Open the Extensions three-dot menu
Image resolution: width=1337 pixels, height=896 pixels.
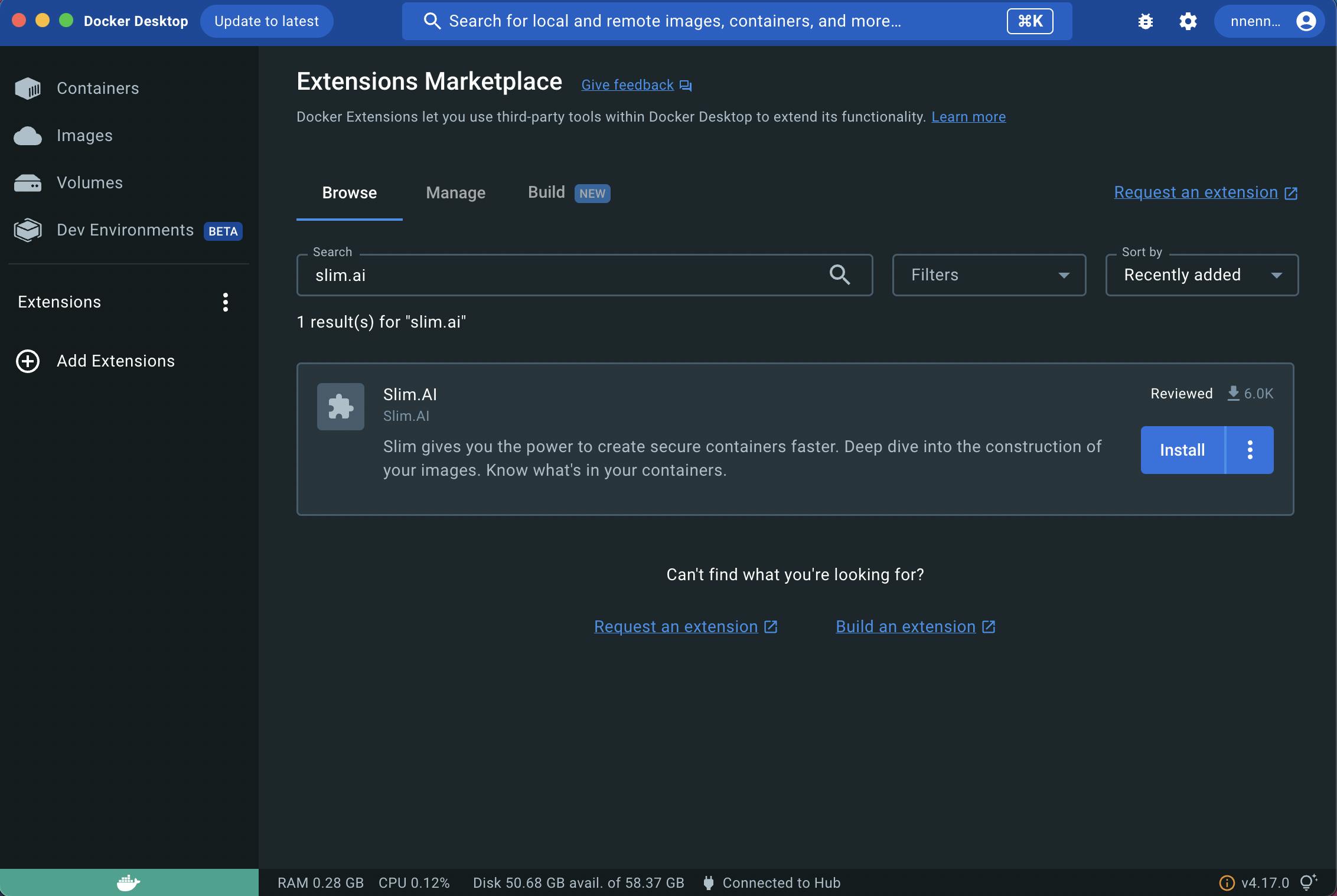(225, 302)
